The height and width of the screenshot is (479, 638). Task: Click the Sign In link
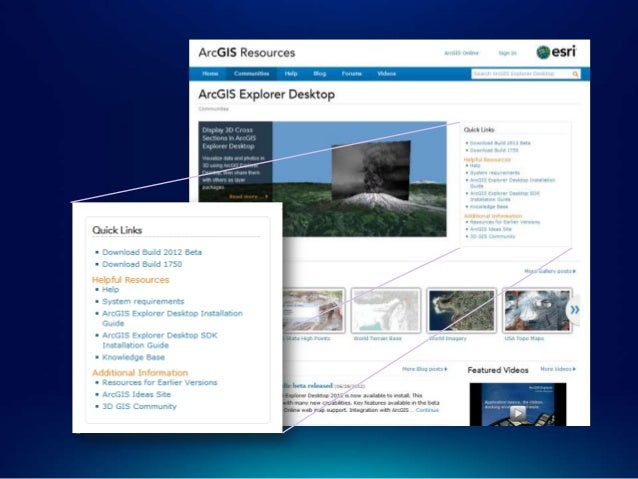[507, 53]
